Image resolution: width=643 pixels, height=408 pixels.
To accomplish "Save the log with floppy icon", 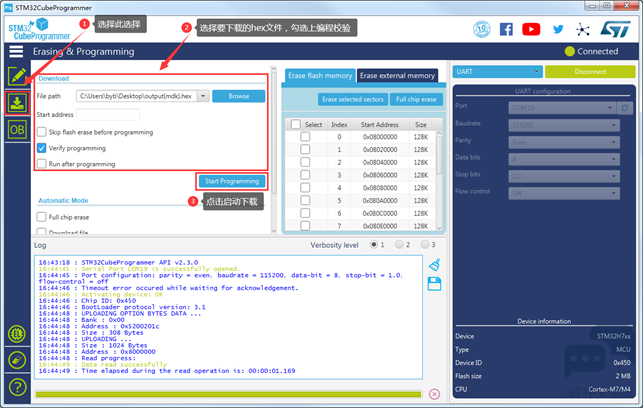I will (x=434, y=284).
